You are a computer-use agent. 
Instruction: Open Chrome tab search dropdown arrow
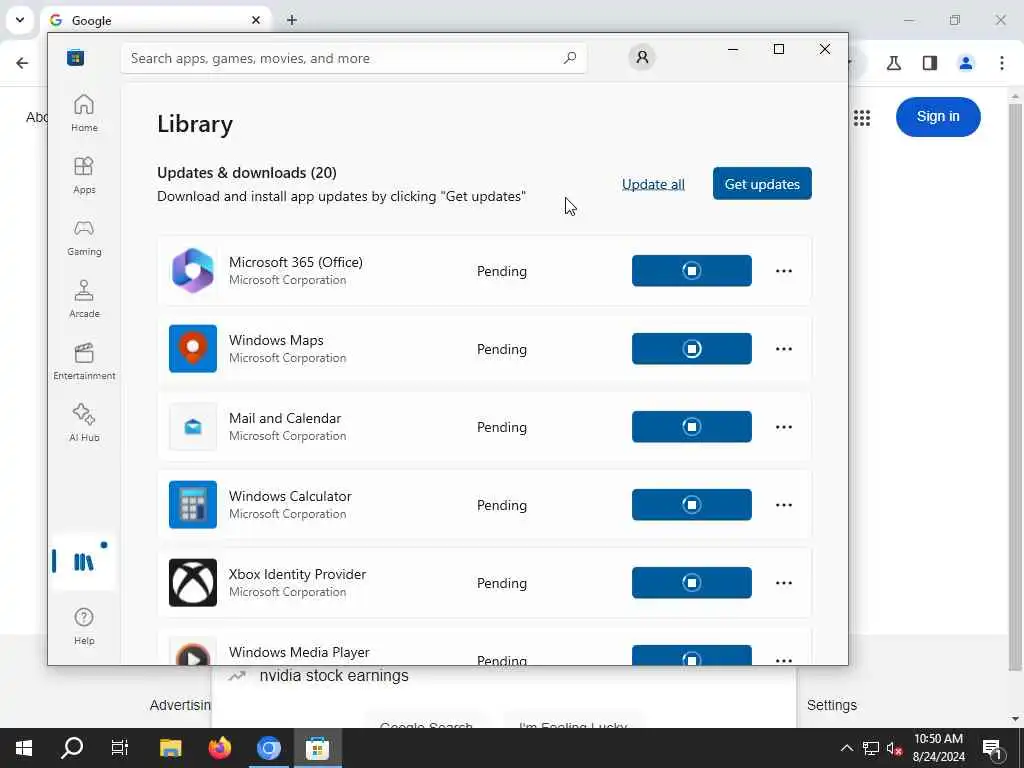[x=20, y=20]
